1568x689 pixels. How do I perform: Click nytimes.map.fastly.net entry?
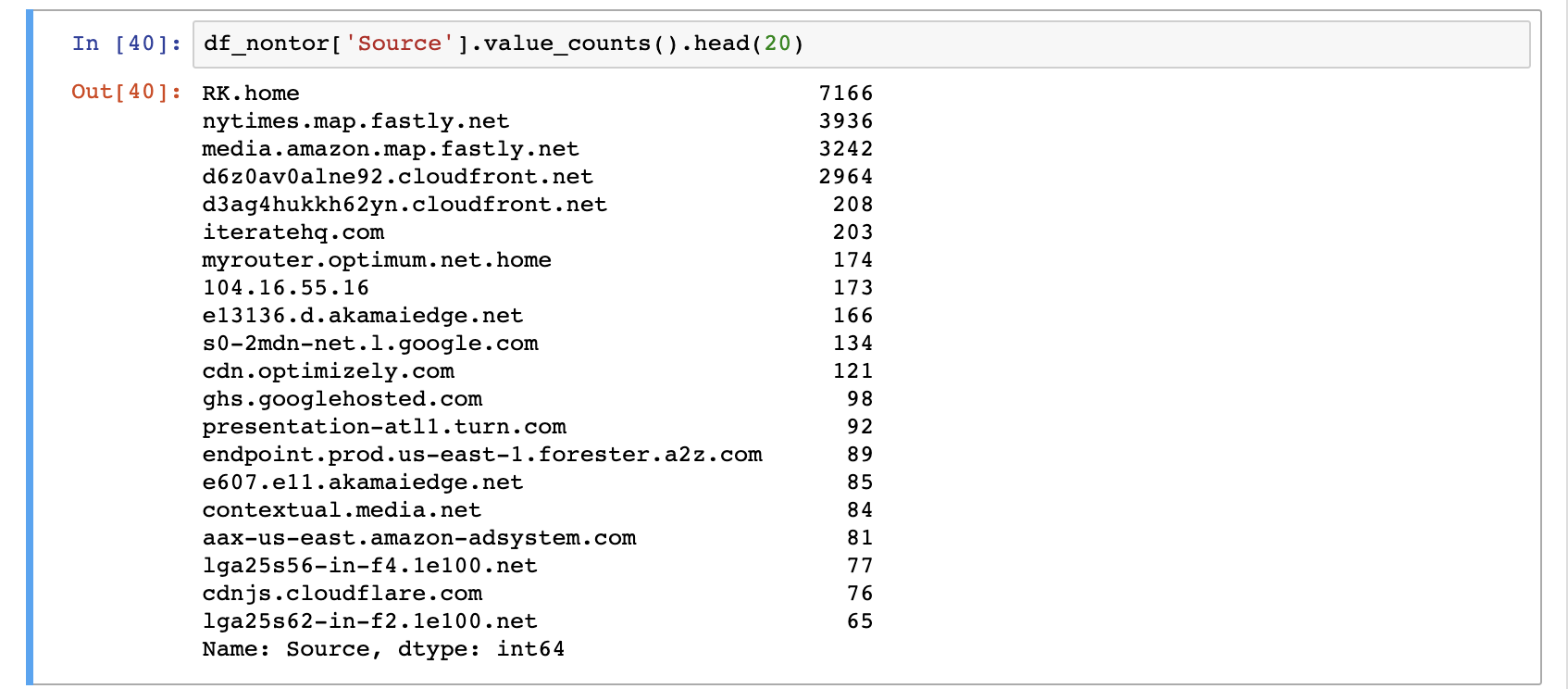(355, 121)
